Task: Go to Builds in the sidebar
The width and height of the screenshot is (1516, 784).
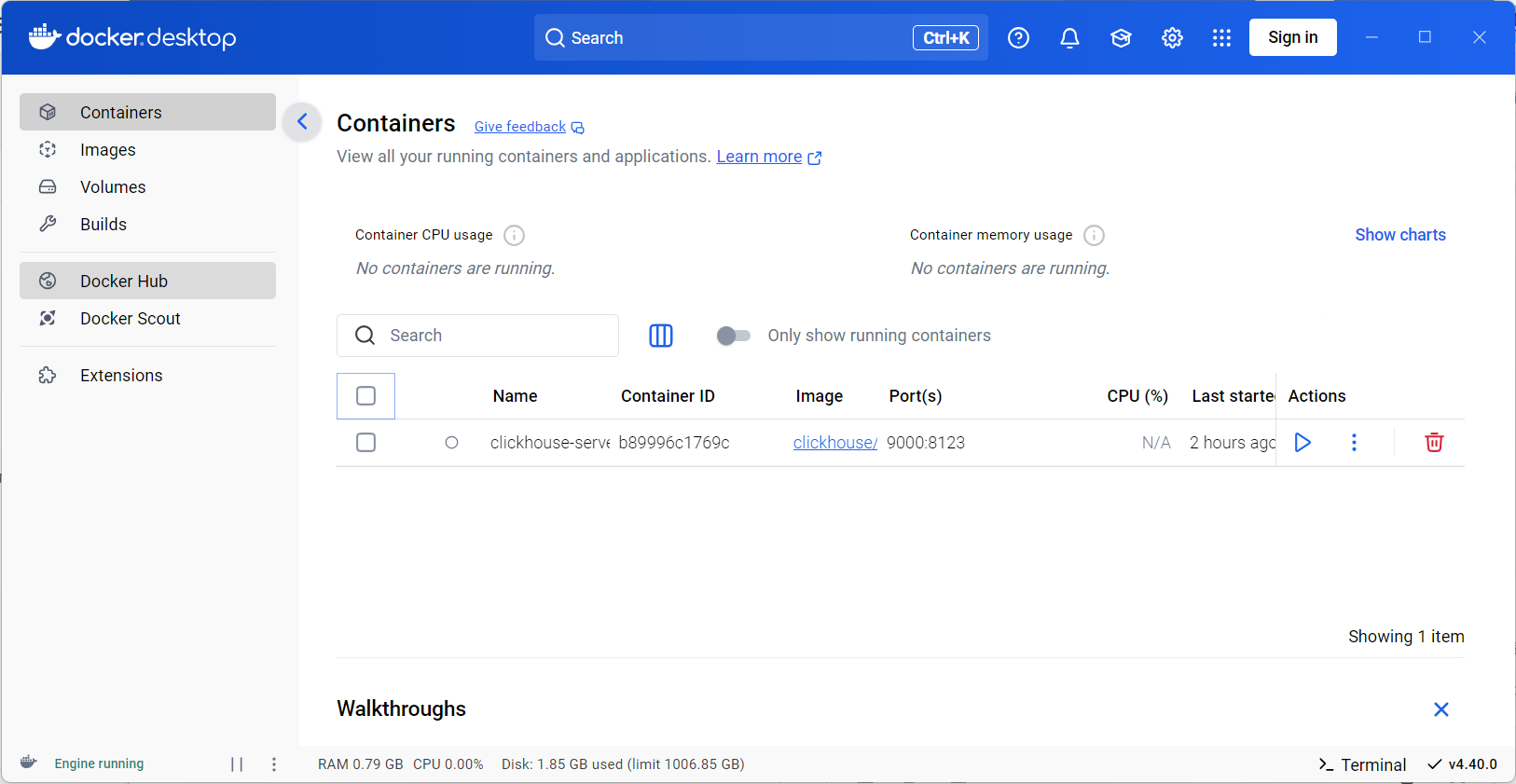Action: click(x=147, y=224)
